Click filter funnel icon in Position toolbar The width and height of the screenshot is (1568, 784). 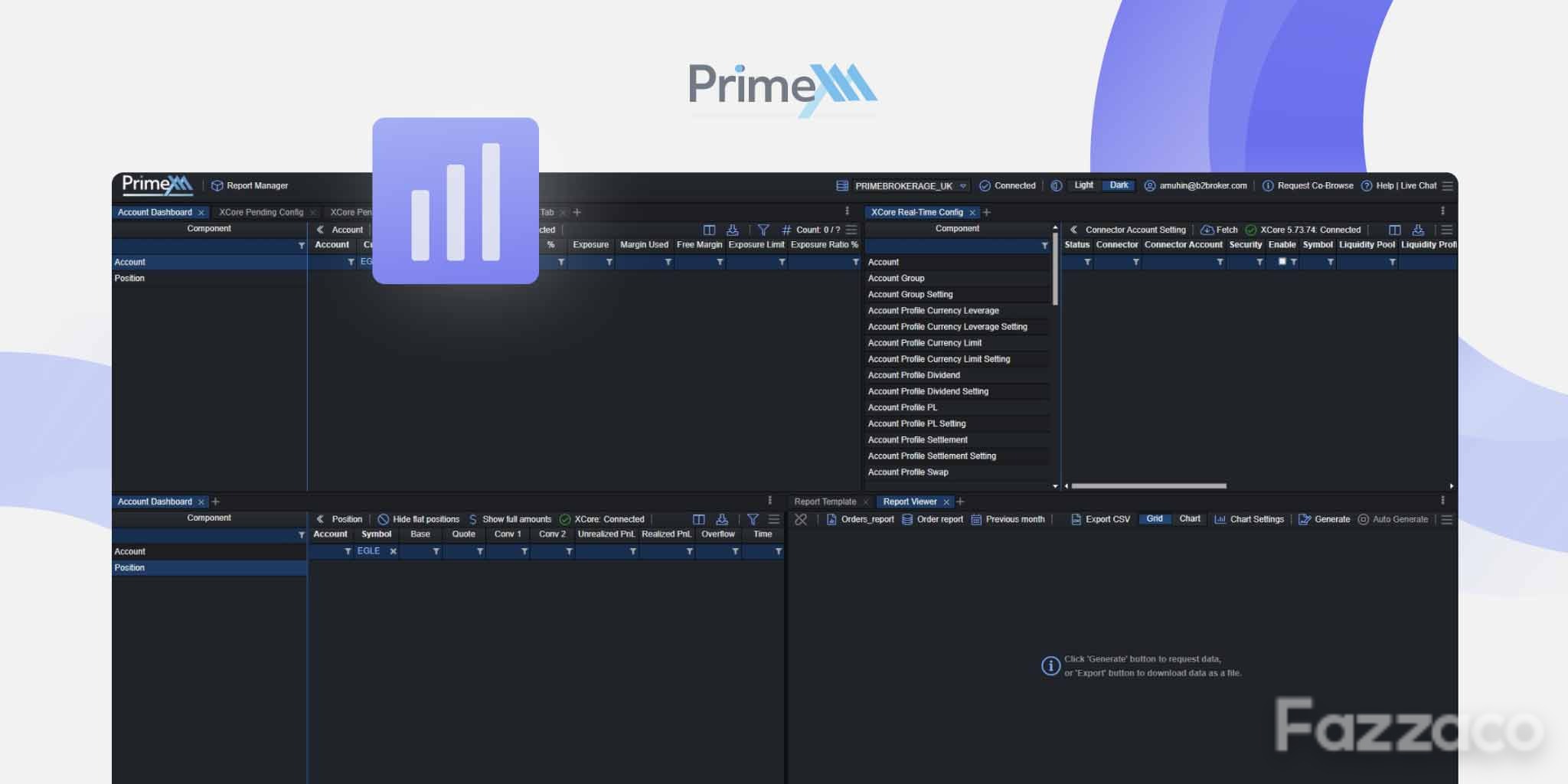tap(753, 519)
